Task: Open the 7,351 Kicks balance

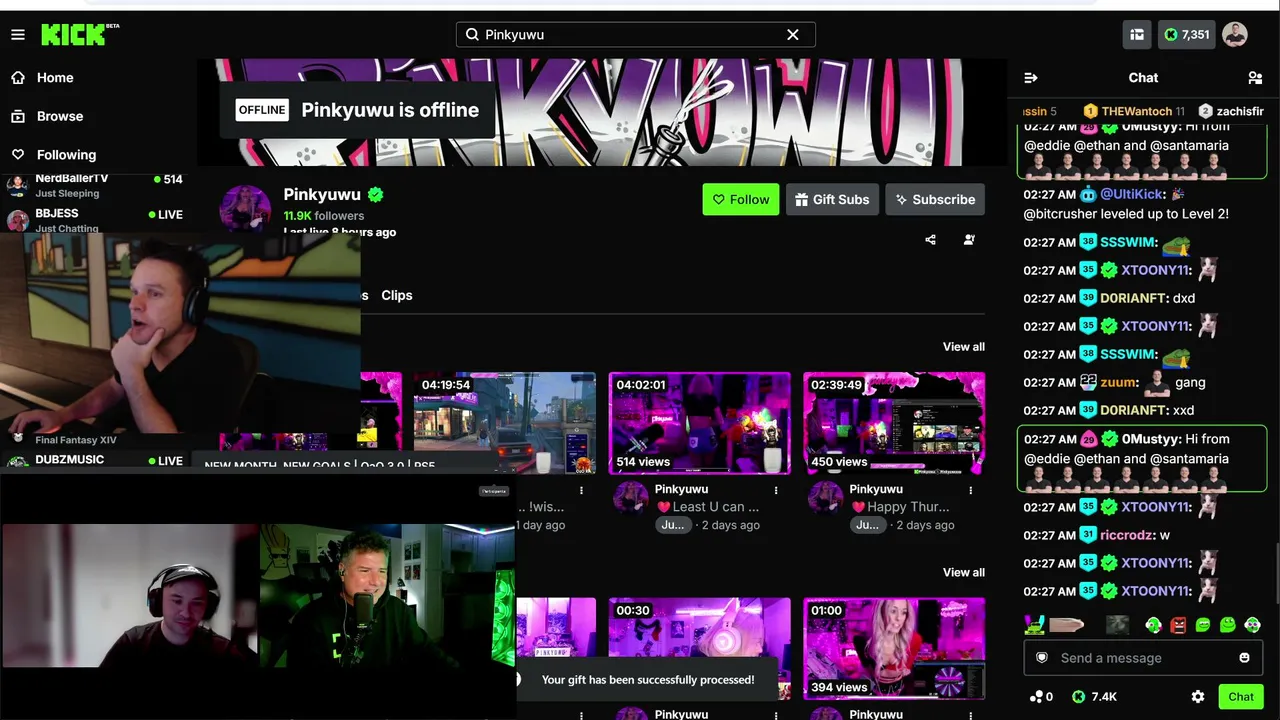Action: tap(1187, 35)
